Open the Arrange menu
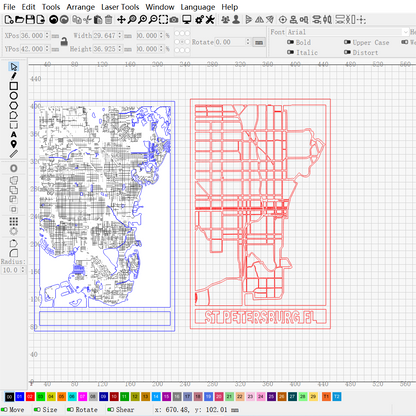The height and width of the screenshot is (416, 416). pos(80,7)
